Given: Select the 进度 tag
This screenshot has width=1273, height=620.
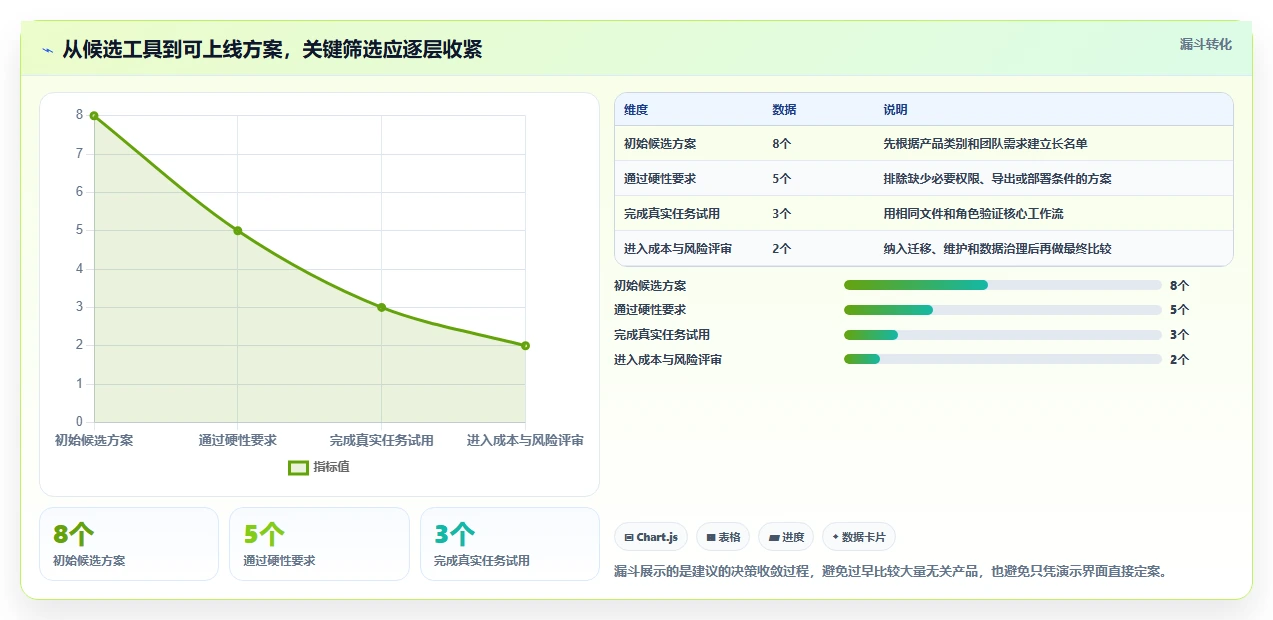Looking at the screenshot, I should pos(786,537).
